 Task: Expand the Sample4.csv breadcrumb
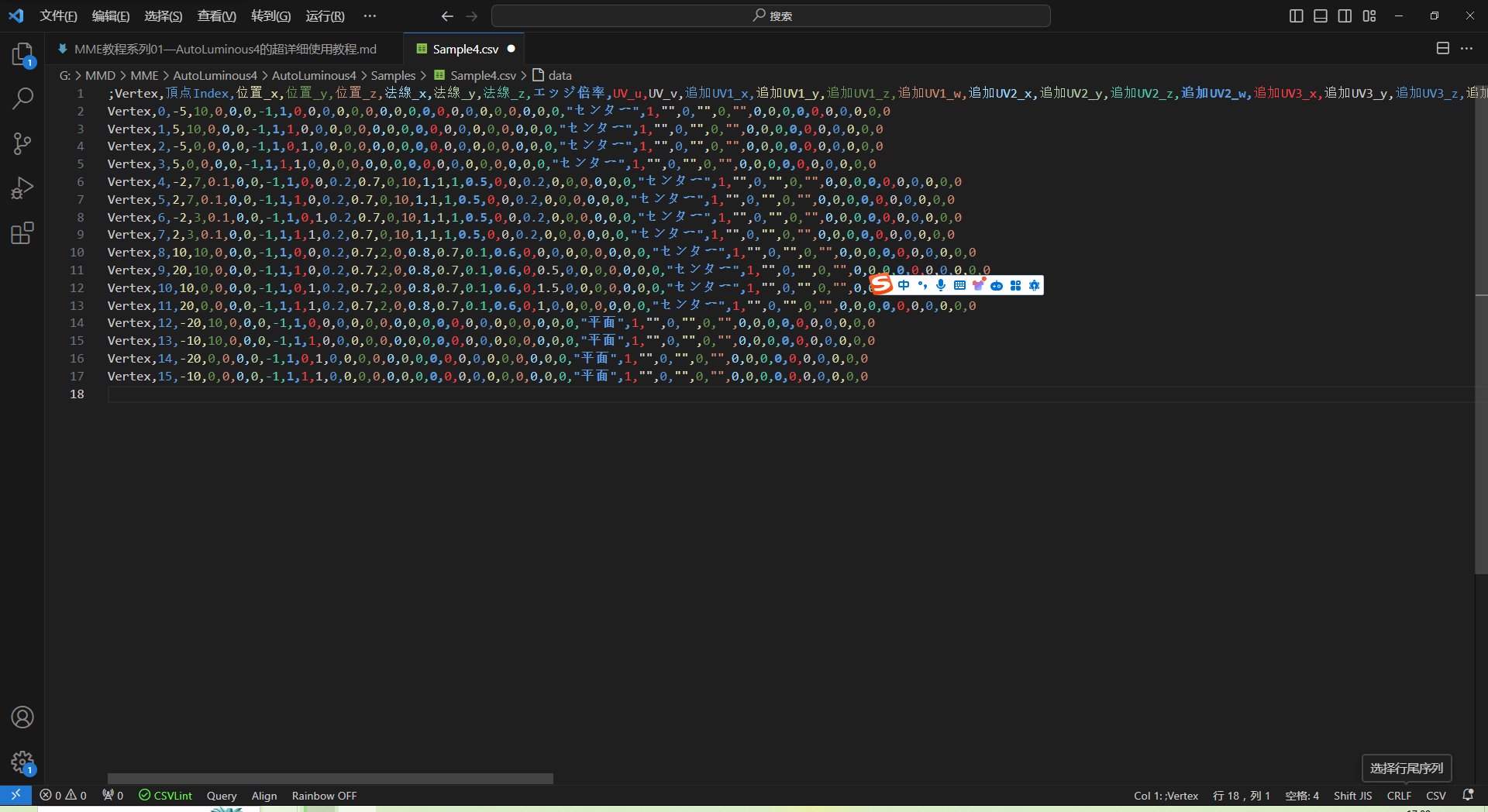[x=475, y=75]
